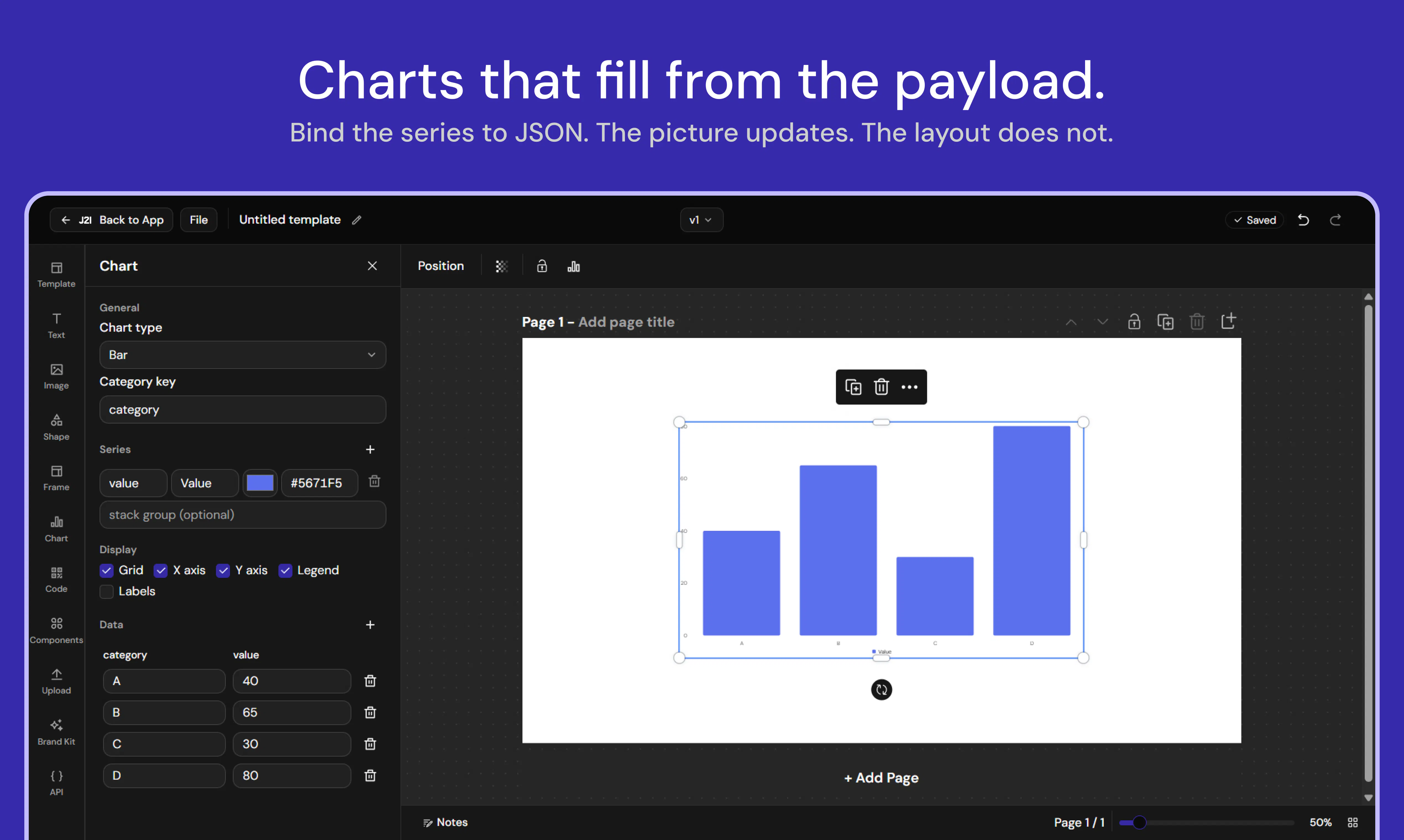This screenshot has height=840, width=1404.
Task: Open the Brand Kit panel
Action: pyautogui.click(x=56, y=733)
